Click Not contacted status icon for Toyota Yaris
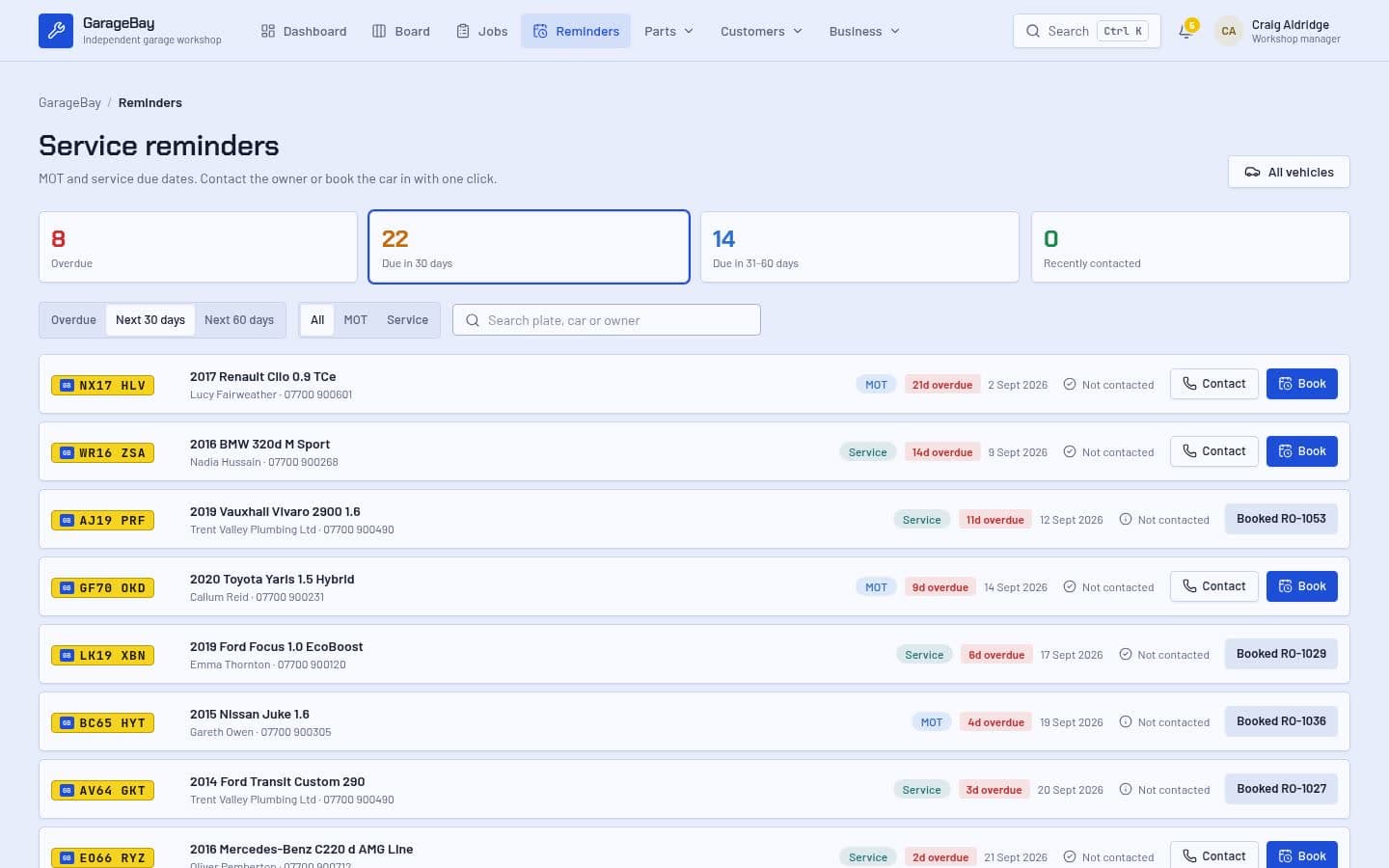 [1070, 586]
